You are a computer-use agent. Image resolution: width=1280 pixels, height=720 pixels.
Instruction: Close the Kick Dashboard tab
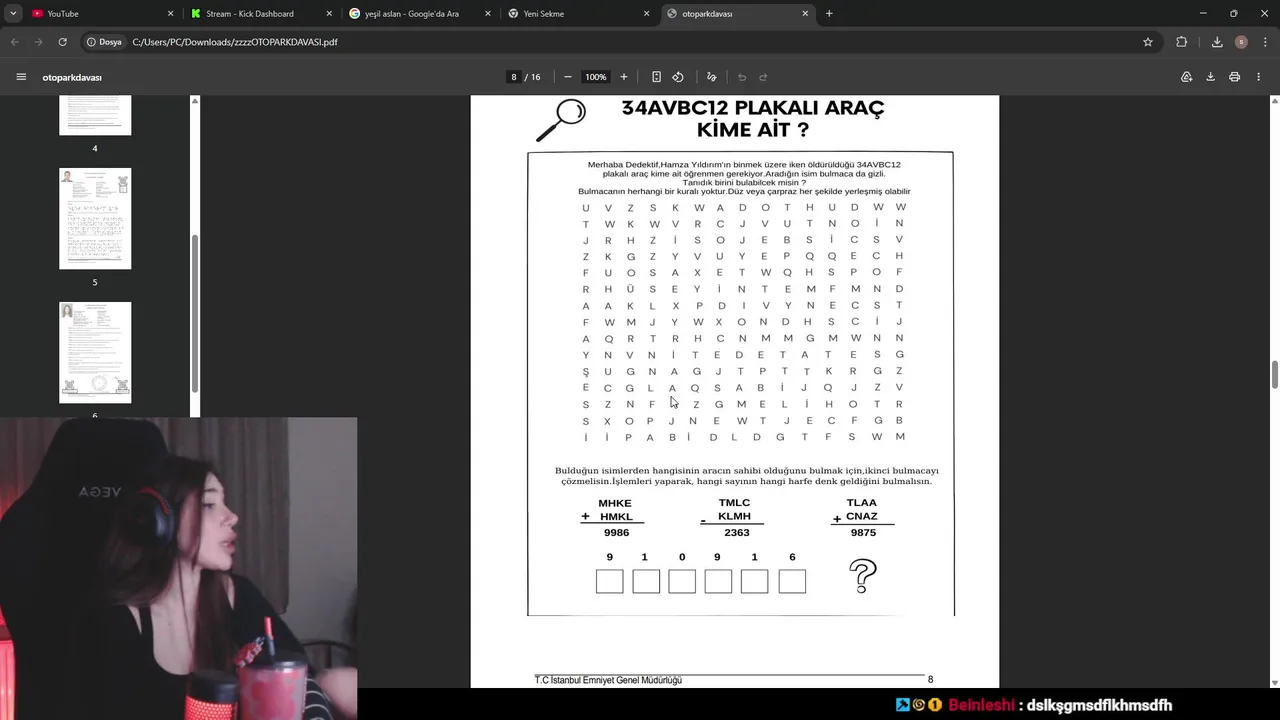329,14
